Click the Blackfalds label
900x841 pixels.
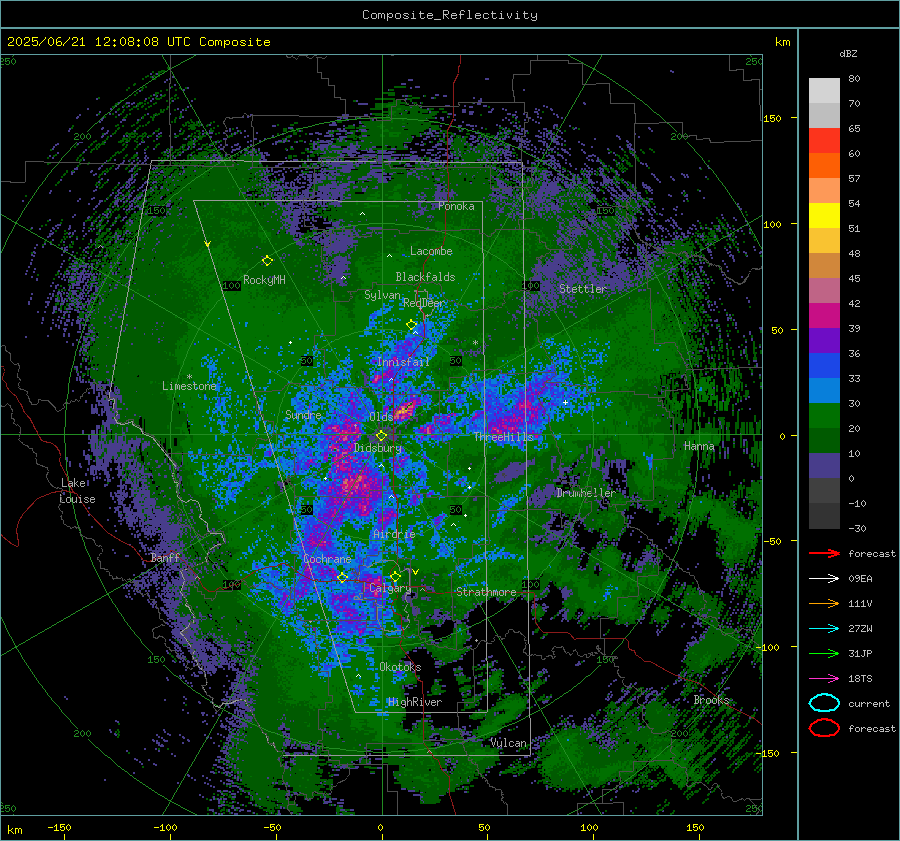click(x=425, y=277)
